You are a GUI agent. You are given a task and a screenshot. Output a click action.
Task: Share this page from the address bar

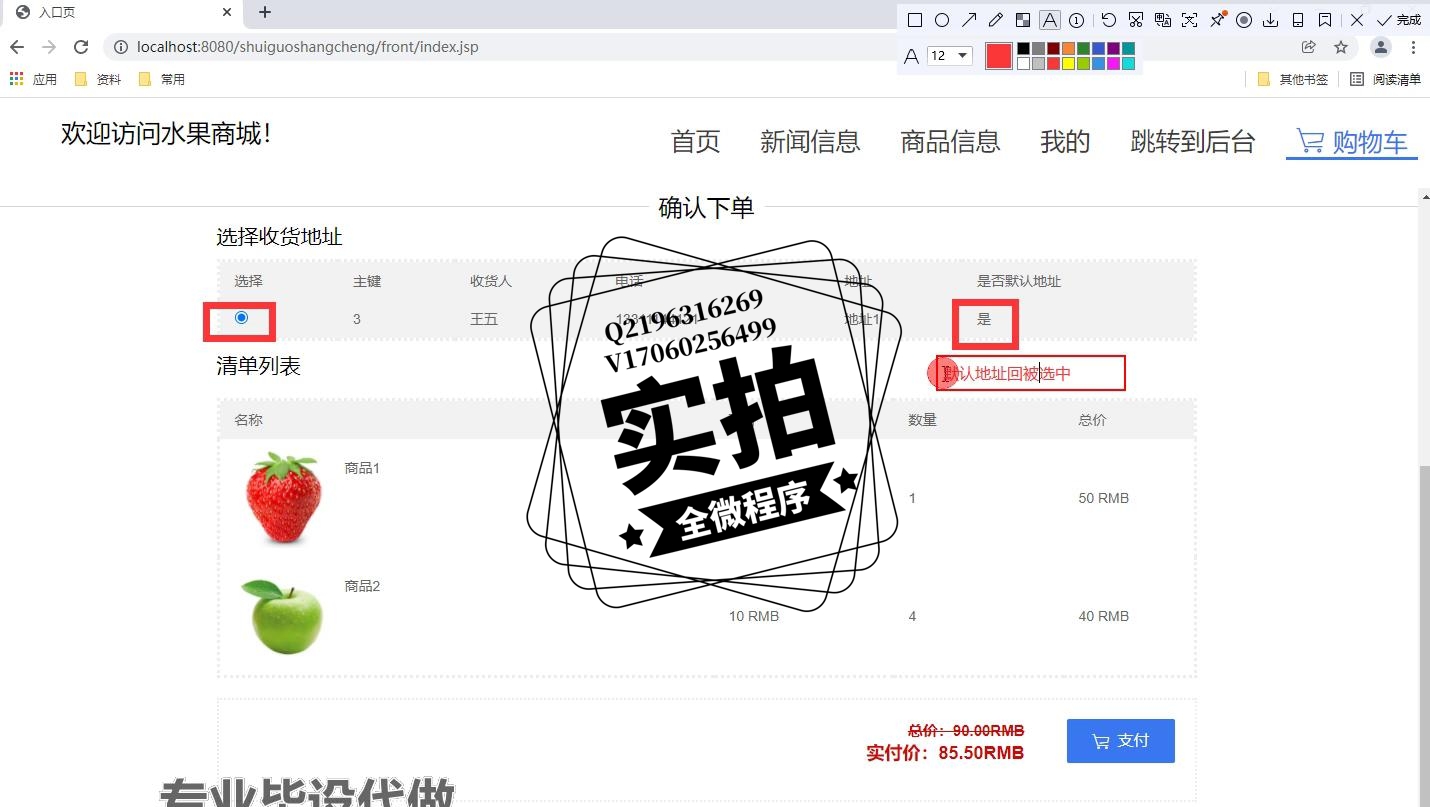click(1308, 47)
